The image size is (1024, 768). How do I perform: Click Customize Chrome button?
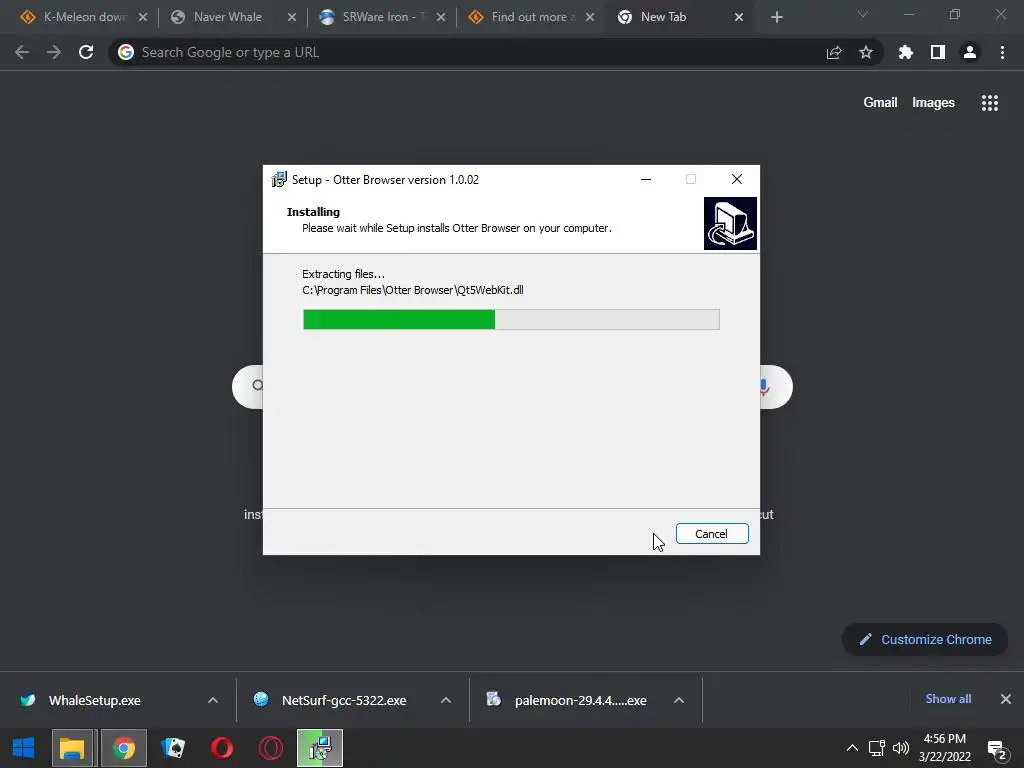925,639
